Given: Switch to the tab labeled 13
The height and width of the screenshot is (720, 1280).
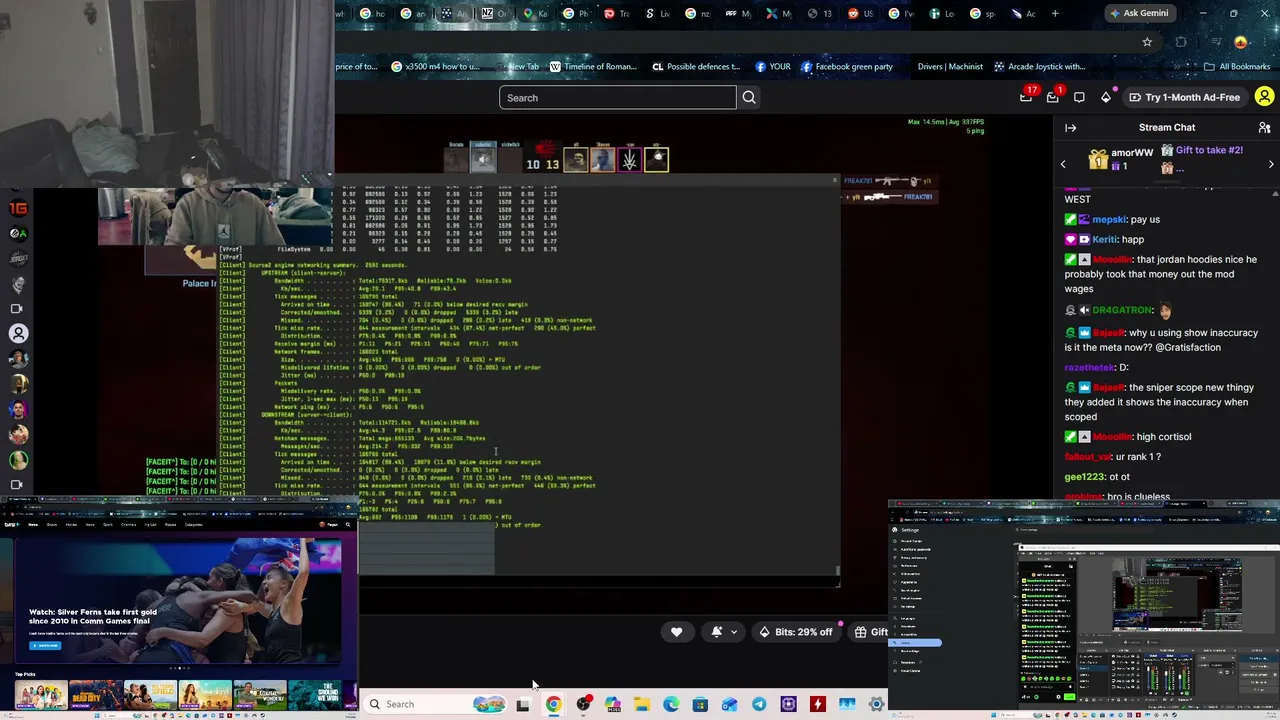Looking at the screenshot, I should coord(818,14).
